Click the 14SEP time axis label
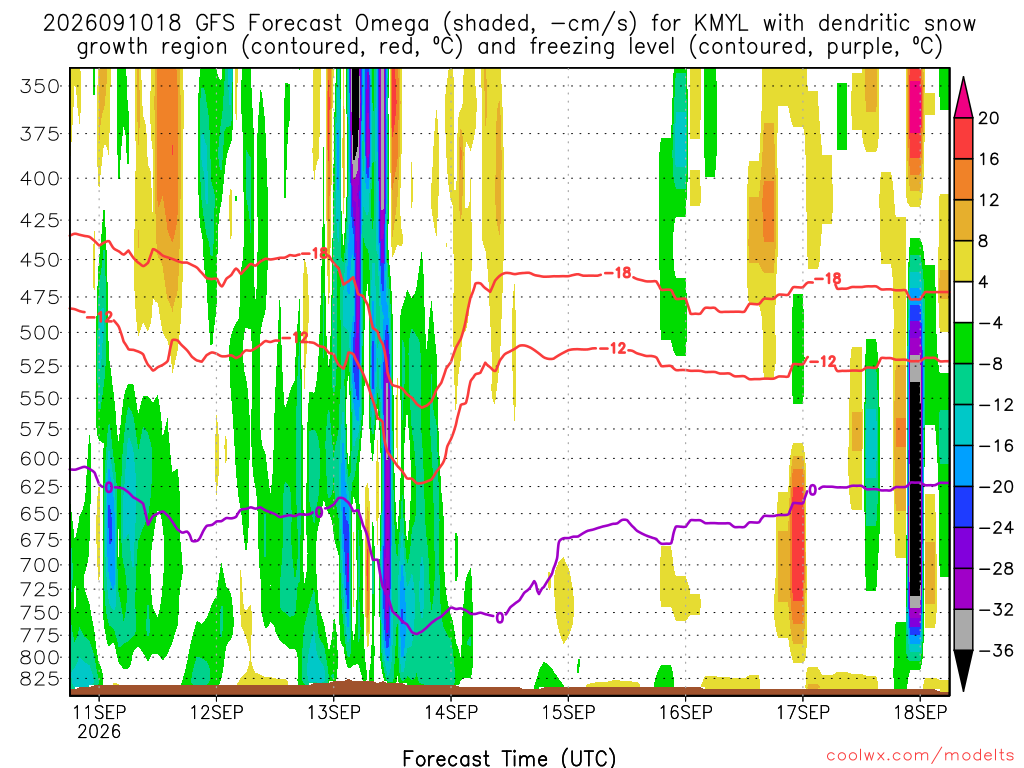The image size is (1024, 768). [x=451, y=712]
